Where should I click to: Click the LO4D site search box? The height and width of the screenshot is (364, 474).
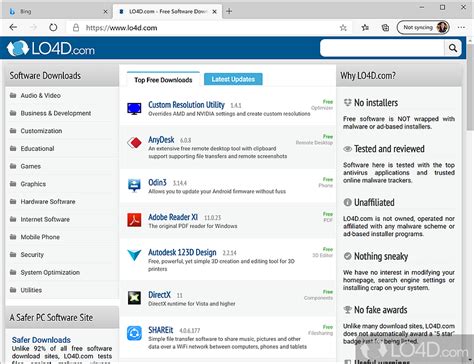point(382,48)
